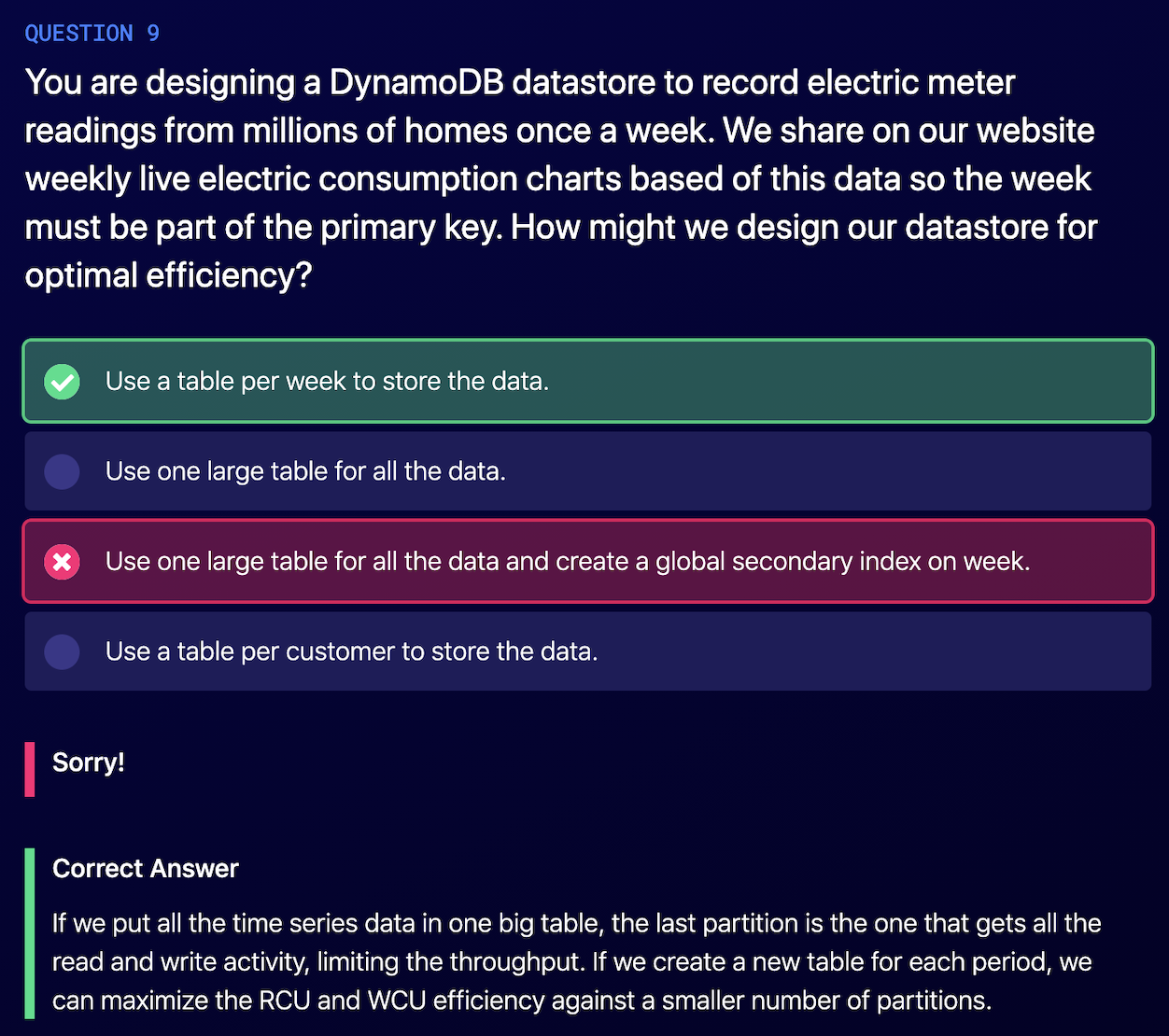Choose 'Use a table per week to store the data.'
This screenshot has width=1169, height=1036.
click(327, 382)
